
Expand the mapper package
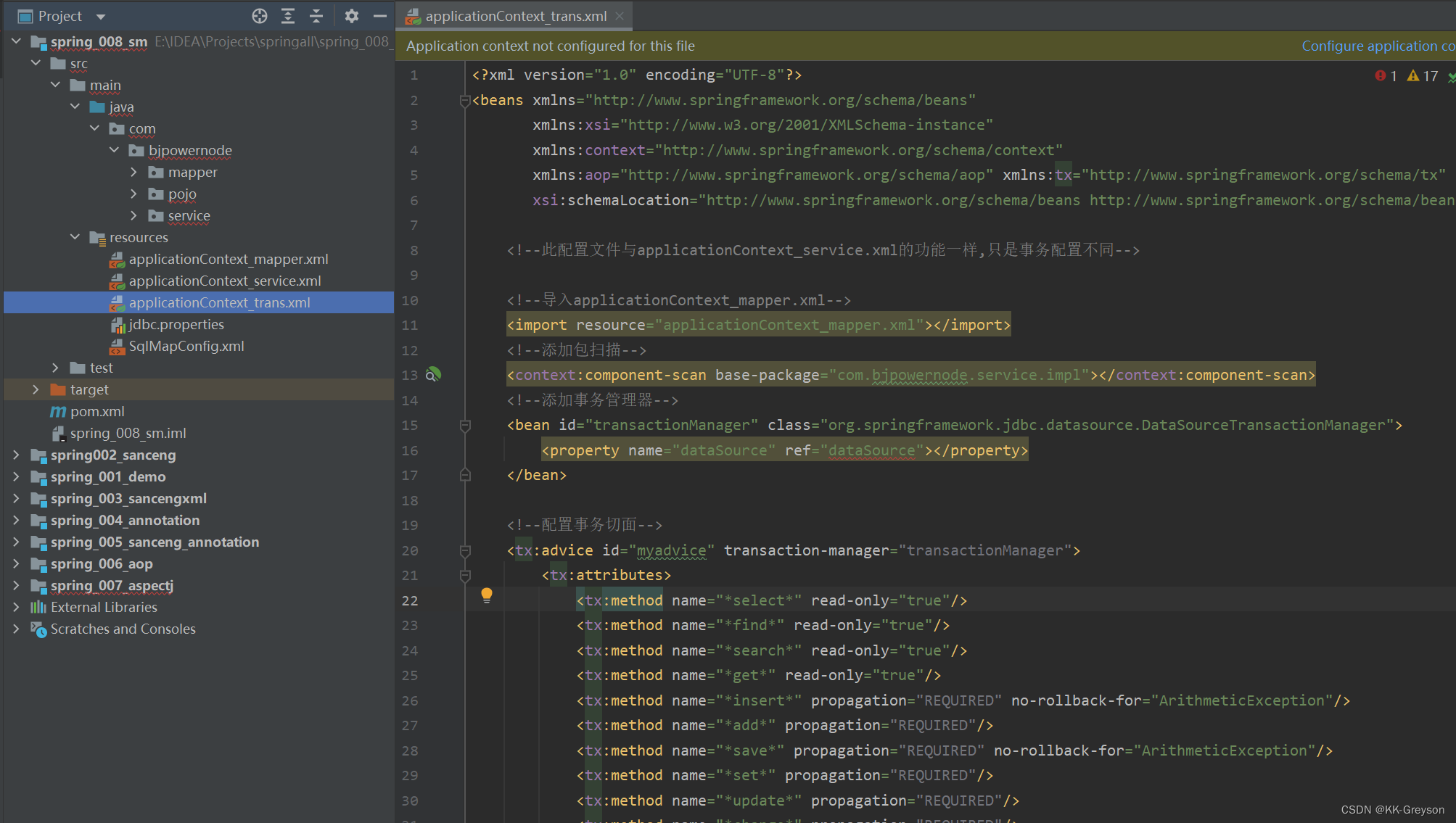[133, 172]
